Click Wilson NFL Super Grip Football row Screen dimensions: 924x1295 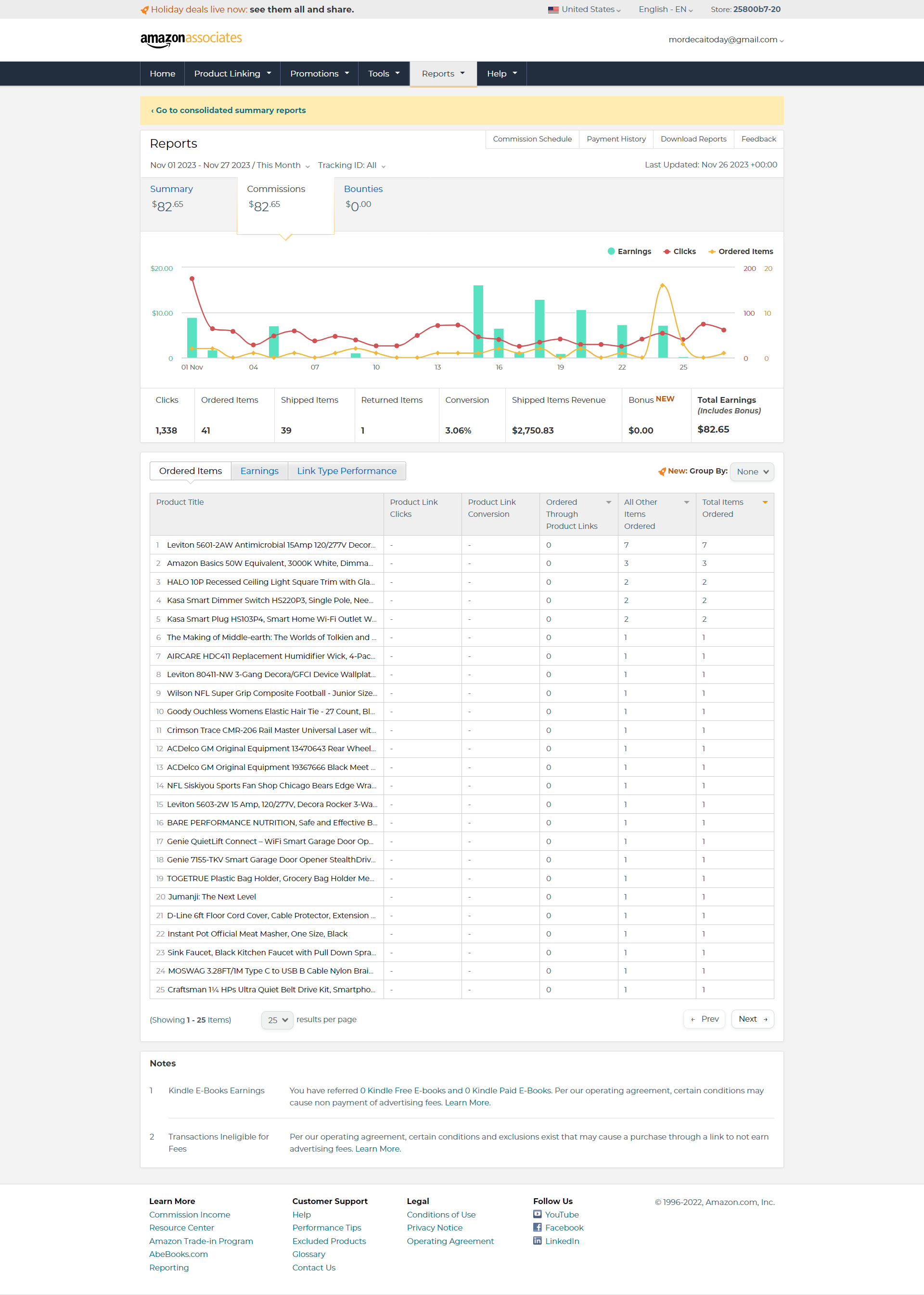(x=462, y=693)
